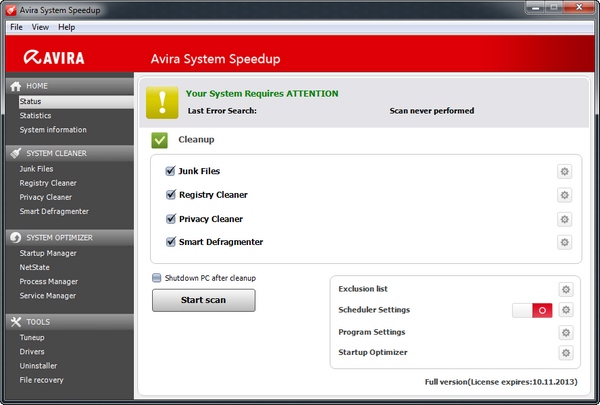Click the System Optimizer circular icon
Viewport: 600px width, 405px height.
16,238
